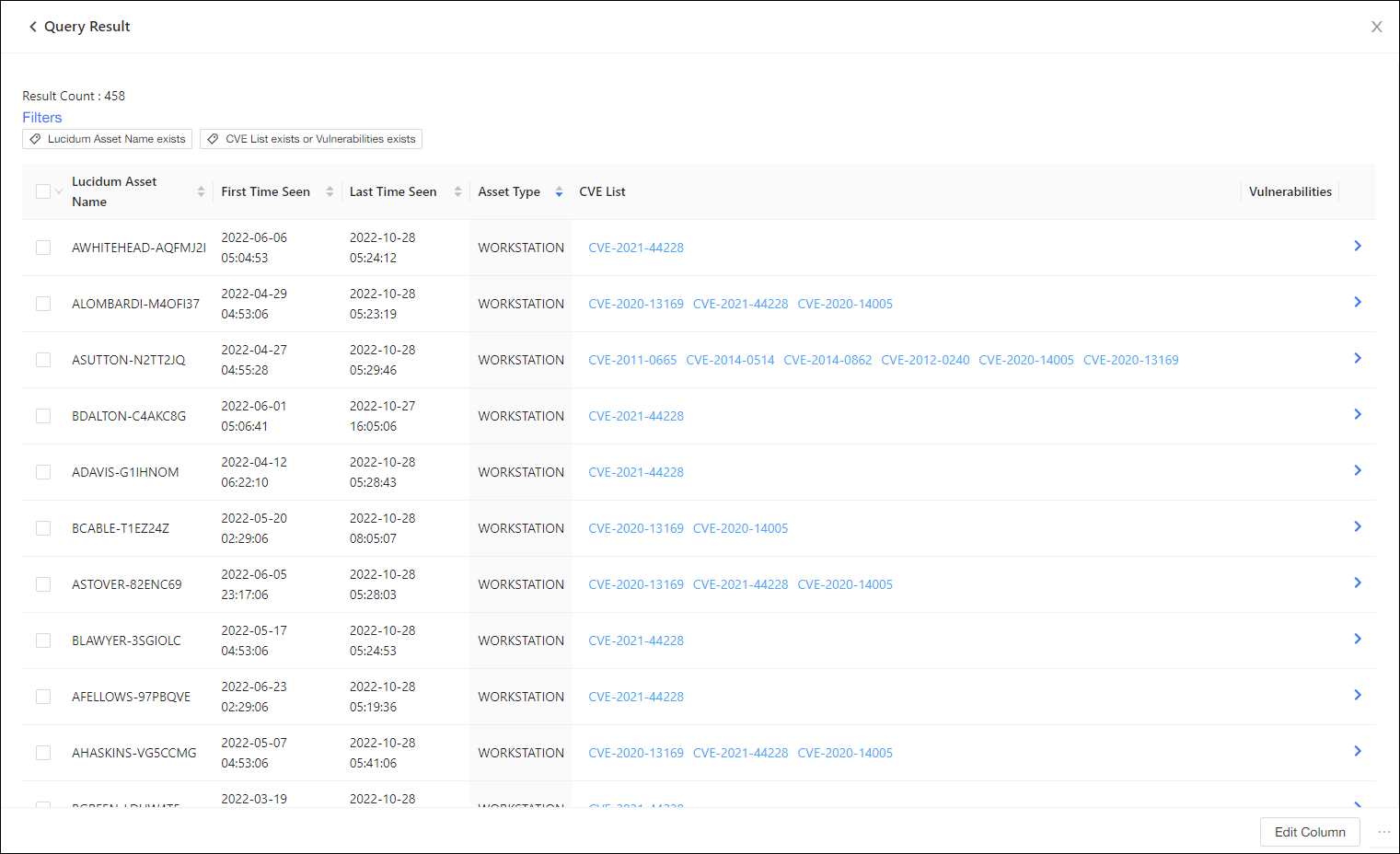Select the ALOMBARDI-M4OFI37 row checkbox
The height and width of the screenshot is (854, 1400).
43,304
